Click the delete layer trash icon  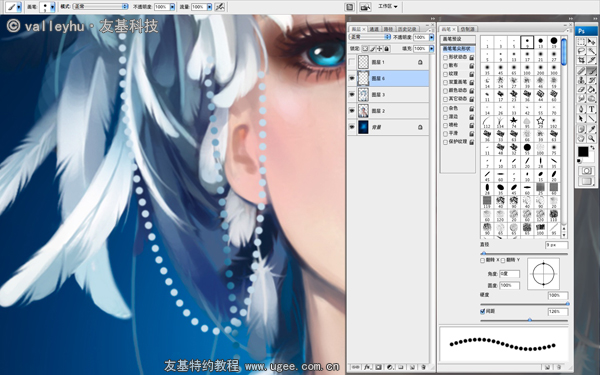point(424,367)
